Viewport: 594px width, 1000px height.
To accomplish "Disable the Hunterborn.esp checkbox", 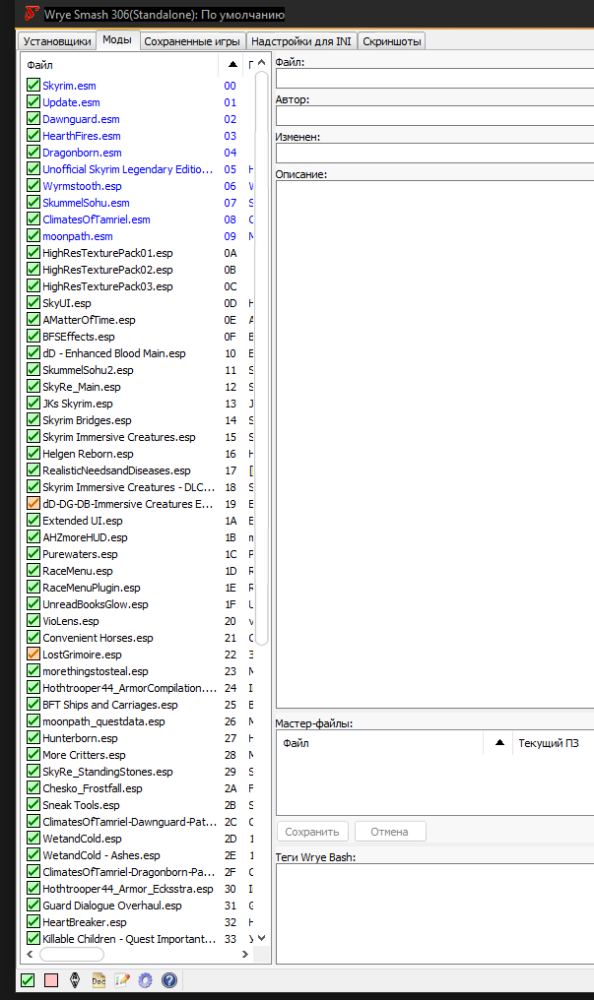I will tap(33, 737).
